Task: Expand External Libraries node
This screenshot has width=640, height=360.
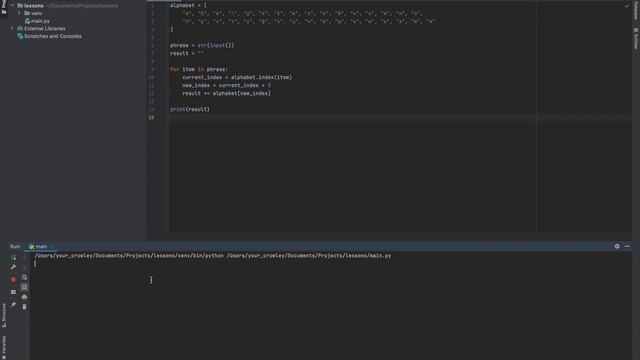Action: click(x=12, y=29)
